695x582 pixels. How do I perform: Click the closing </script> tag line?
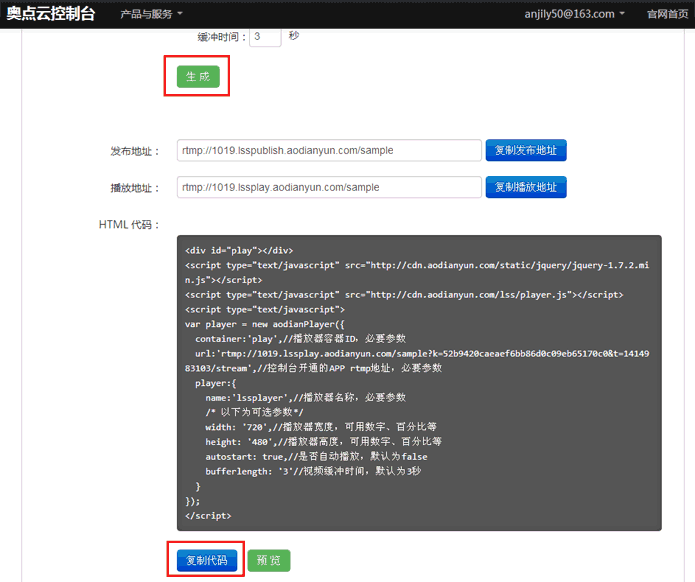pyautogui.click(x=208, y=516)
